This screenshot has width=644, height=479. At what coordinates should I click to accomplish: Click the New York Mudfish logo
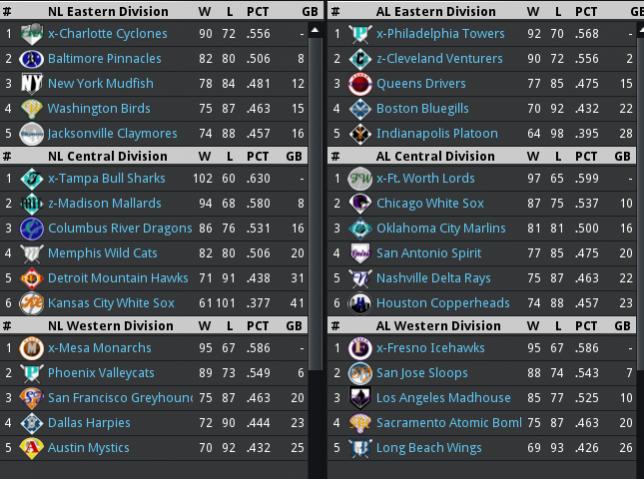(x=31, y=84)
